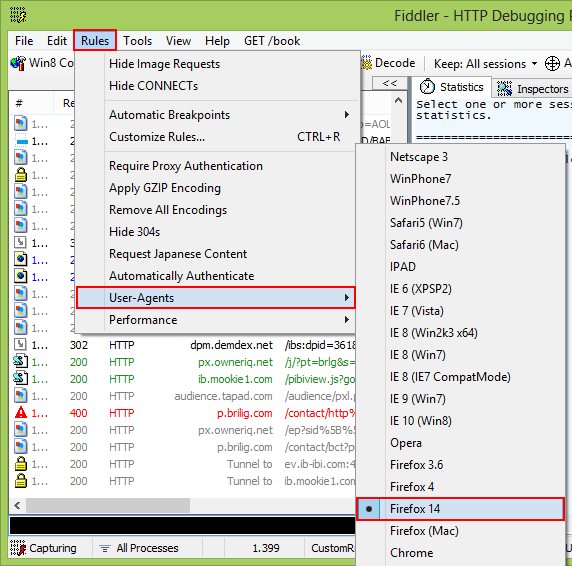Open the File menu
572x566 pixels.
click(24, 40)
